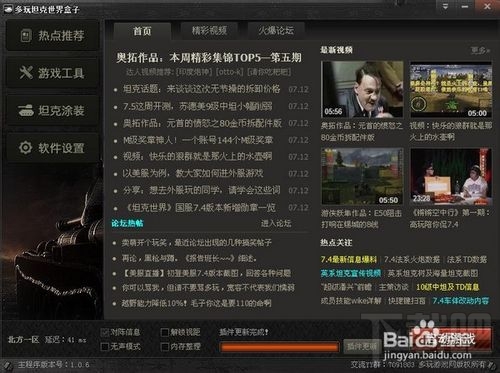Open video title 元首的愤怒之80金币拆配件版 under thumbnail
This screenshot has height=373, width=500.
tap(362, 131)
